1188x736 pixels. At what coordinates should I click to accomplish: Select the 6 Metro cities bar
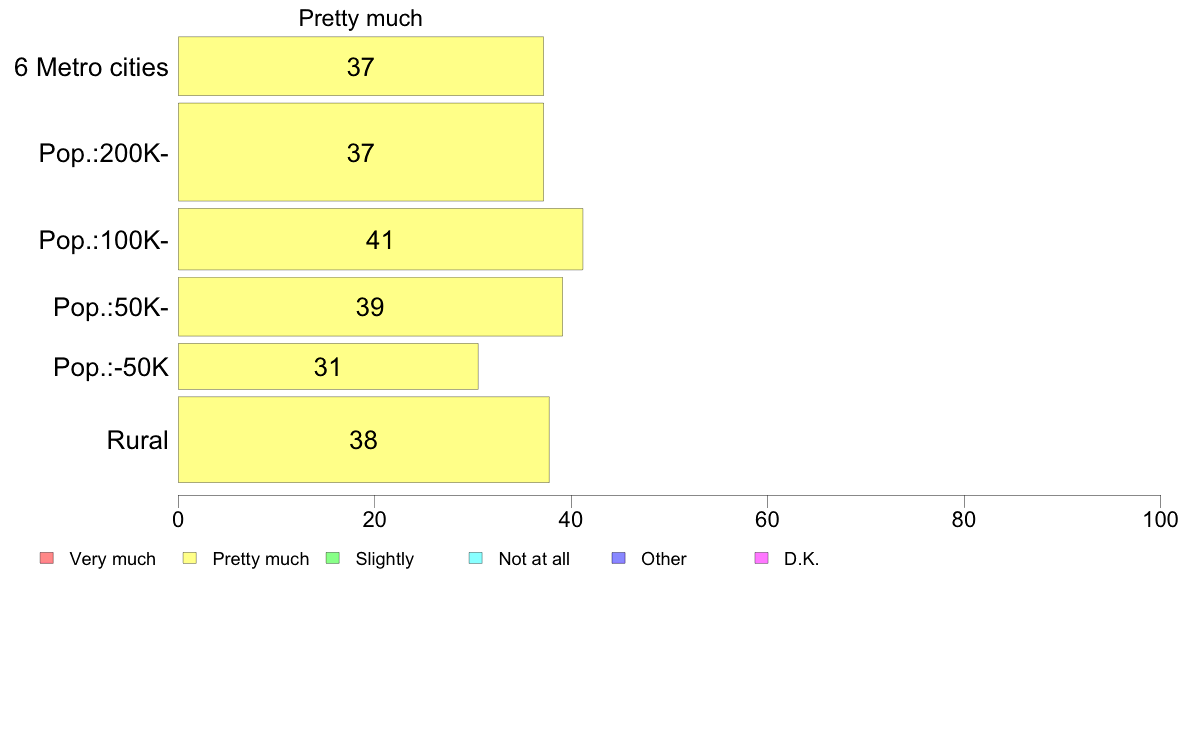pyautogui.click(x=361, y=66)
